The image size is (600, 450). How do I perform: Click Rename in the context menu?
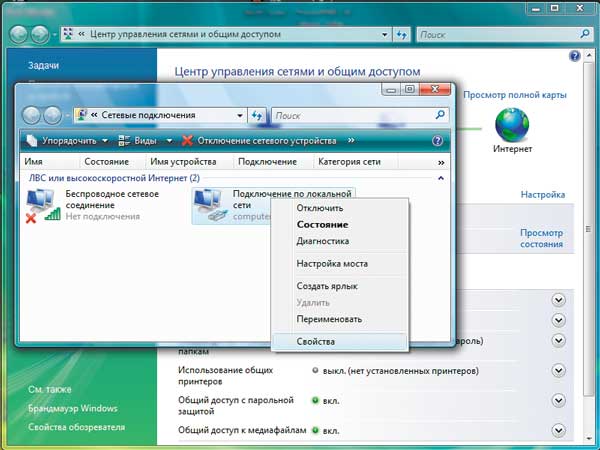coord(329,319)
